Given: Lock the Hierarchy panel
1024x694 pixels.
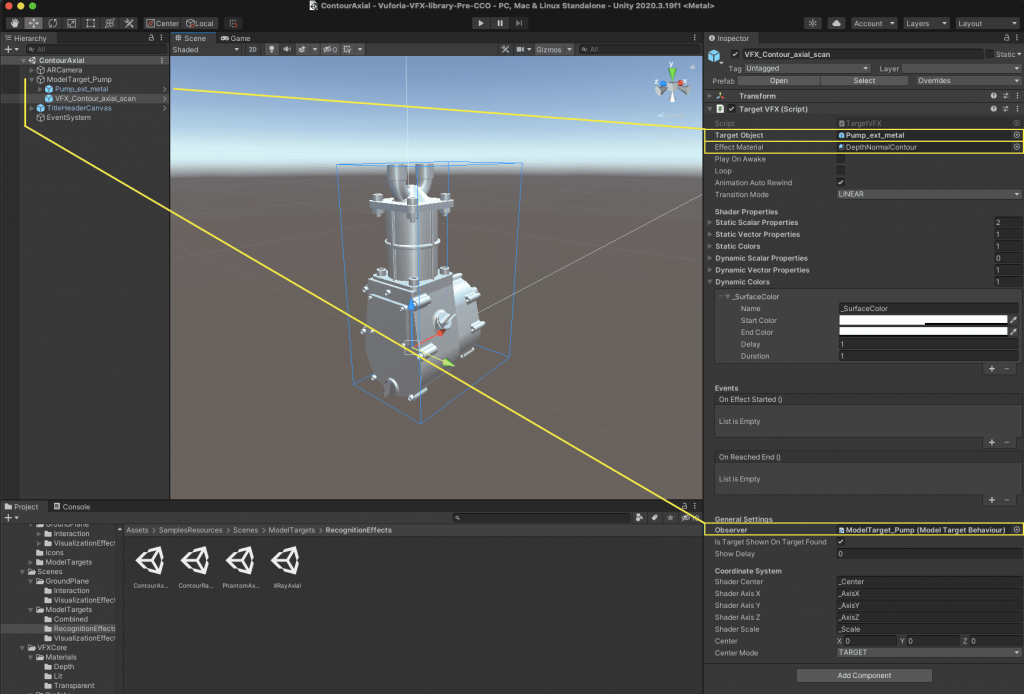Looking at the screenshot, I should tap(151, 38).
